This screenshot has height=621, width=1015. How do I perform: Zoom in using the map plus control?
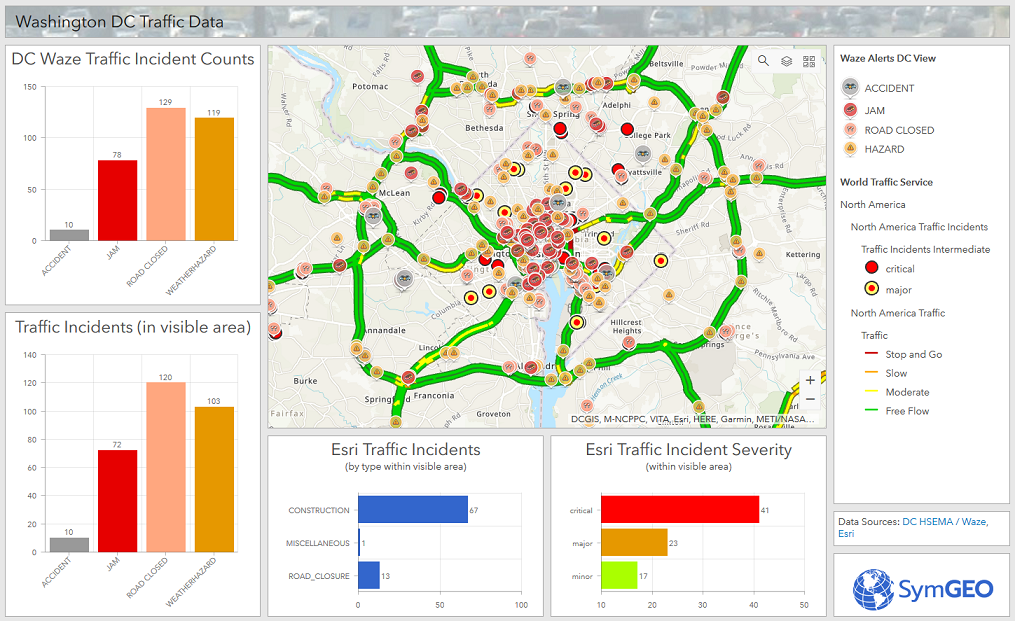coord(810,381)
